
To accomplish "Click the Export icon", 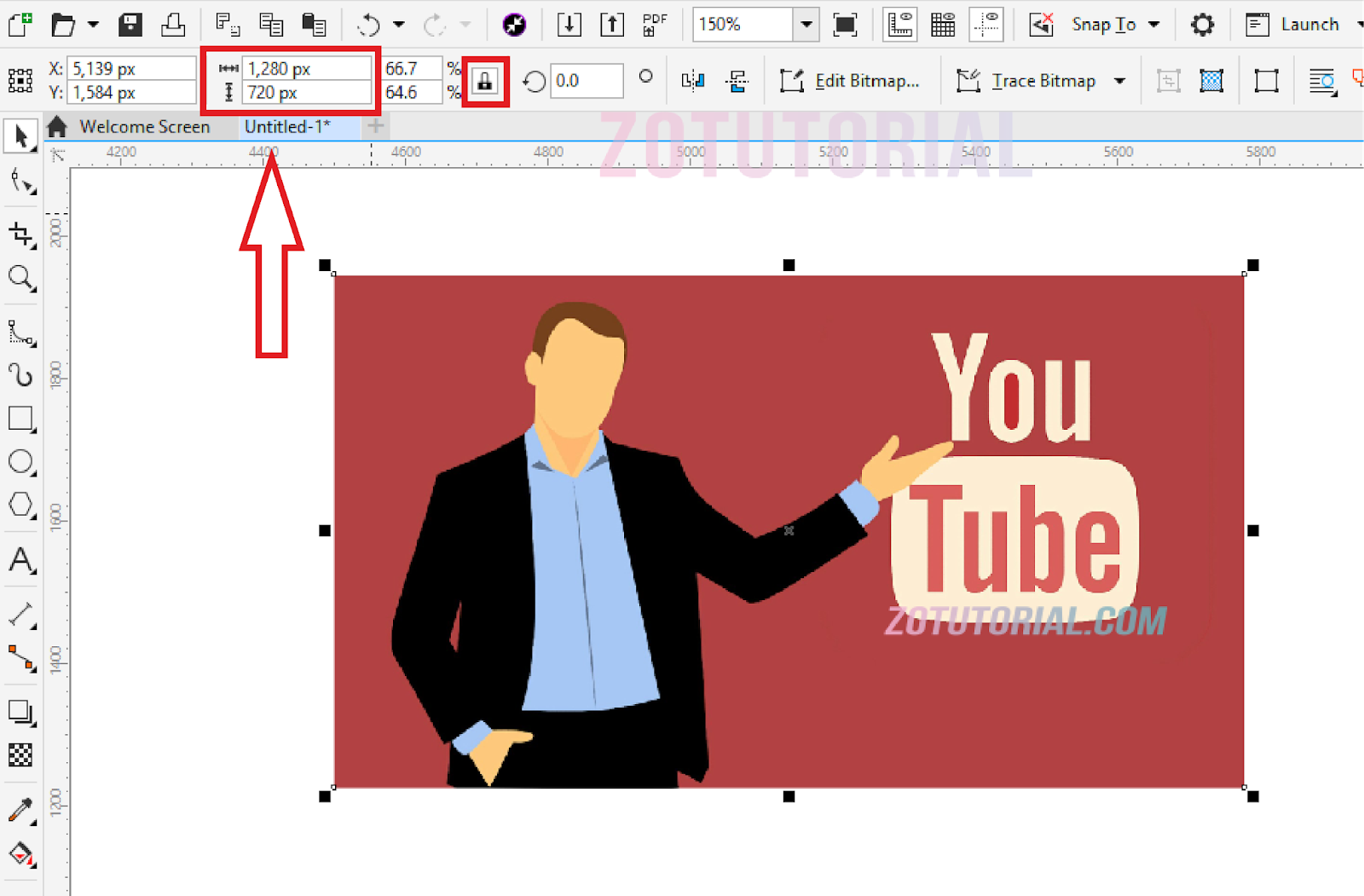I will [x=612, y=25].
